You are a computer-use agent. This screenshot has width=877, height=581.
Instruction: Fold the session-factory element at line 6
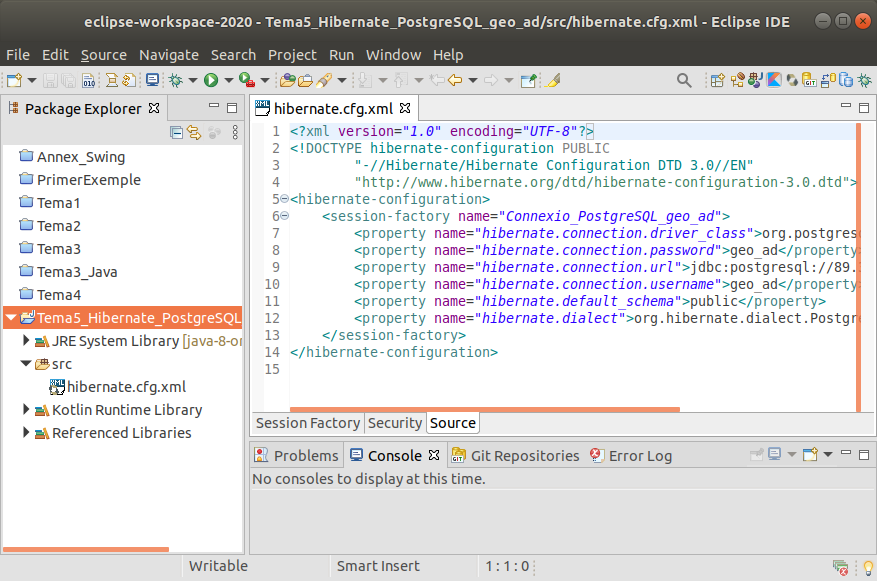(x=285, y=215)
